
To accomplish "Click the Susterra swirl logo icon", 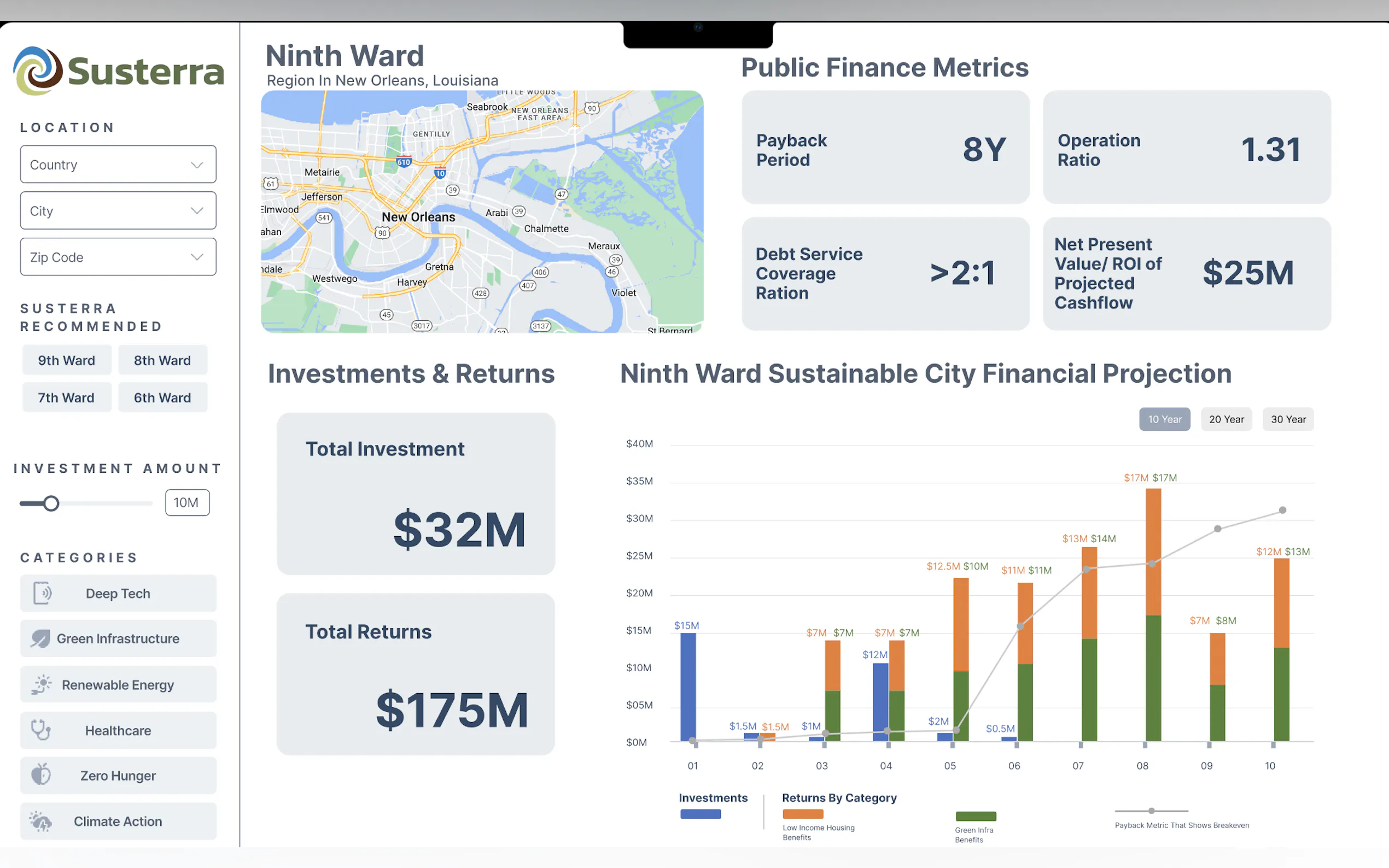I will (x=38, y=71).
